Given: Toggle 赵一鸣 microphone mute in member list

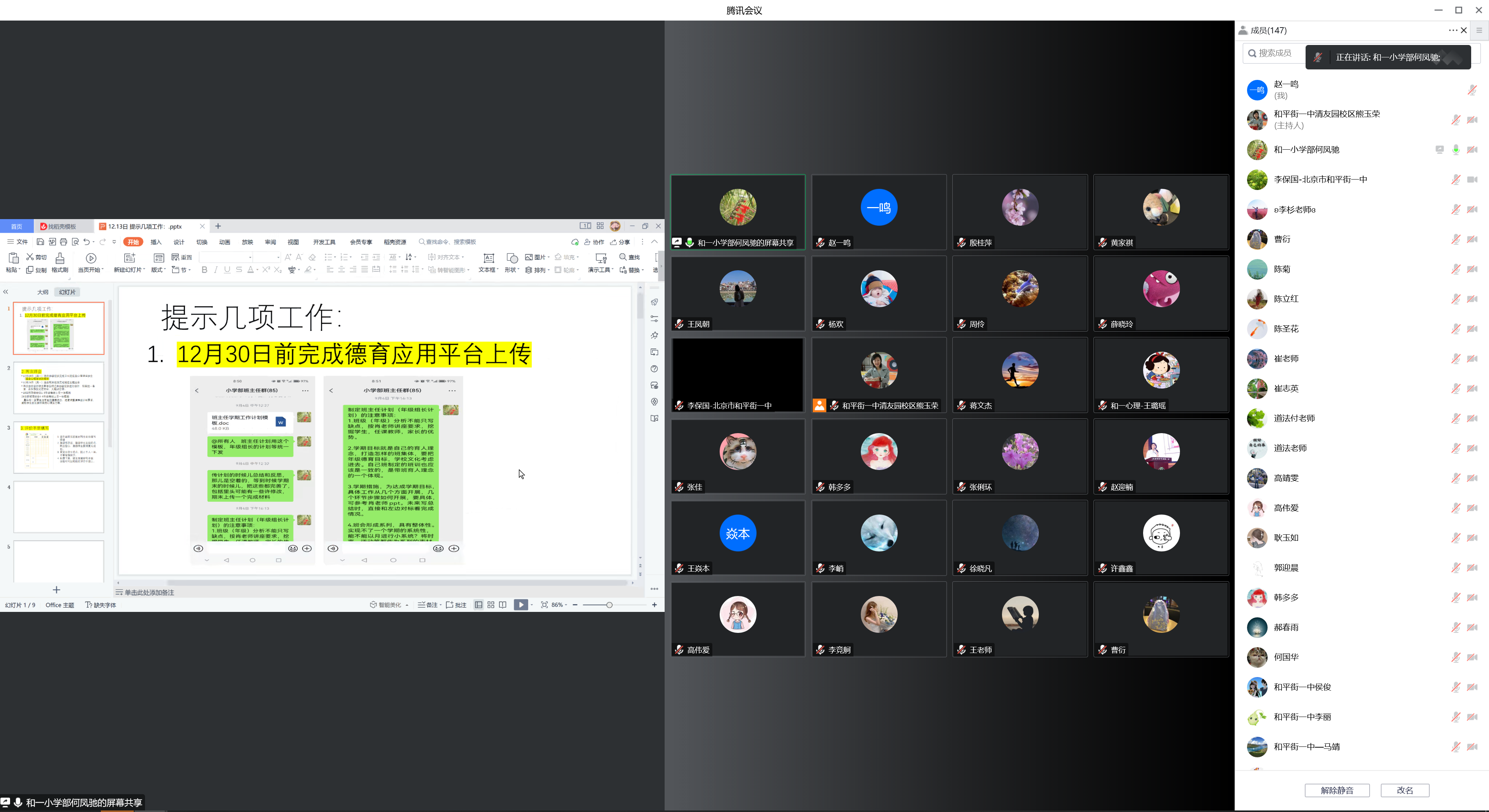Looking at the screenshot, I should tap(1472, 90).
